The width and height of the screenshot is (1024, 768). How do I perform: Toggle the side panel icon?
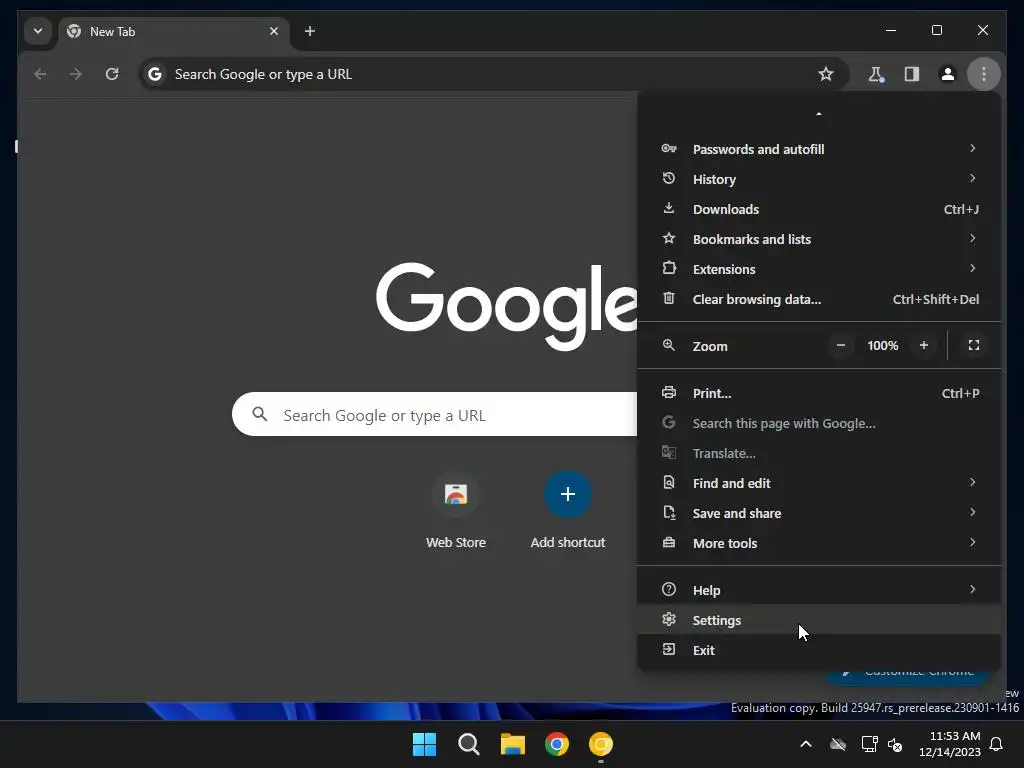click(x=912, y=74)
